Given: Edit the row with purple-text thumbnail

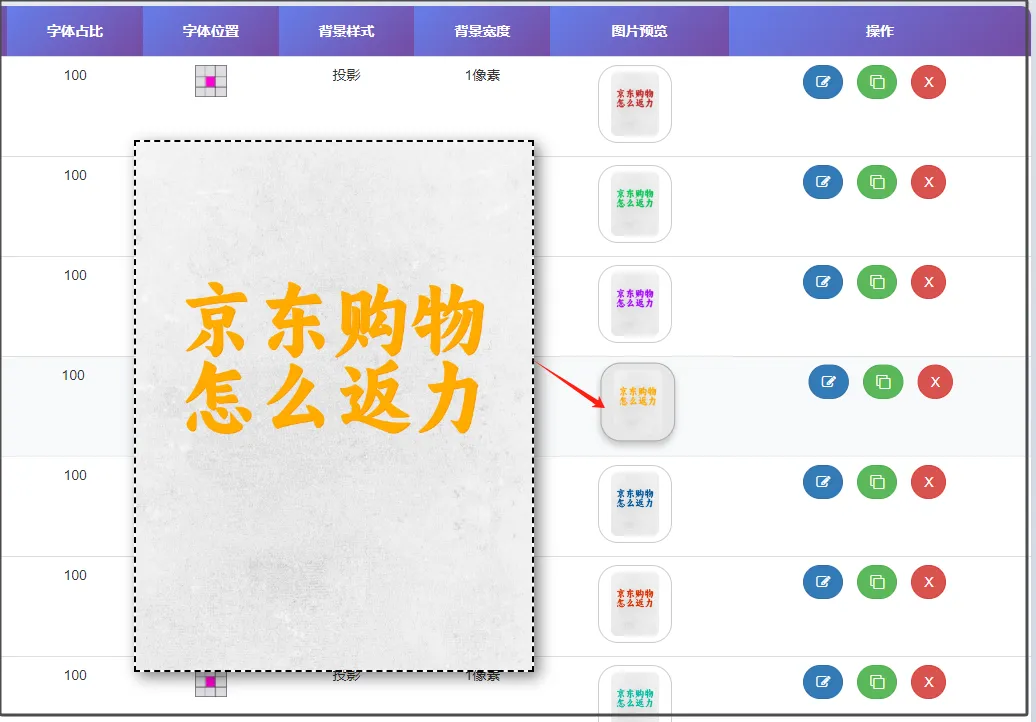Looking at the screenshot, I should tap(823, 282).
